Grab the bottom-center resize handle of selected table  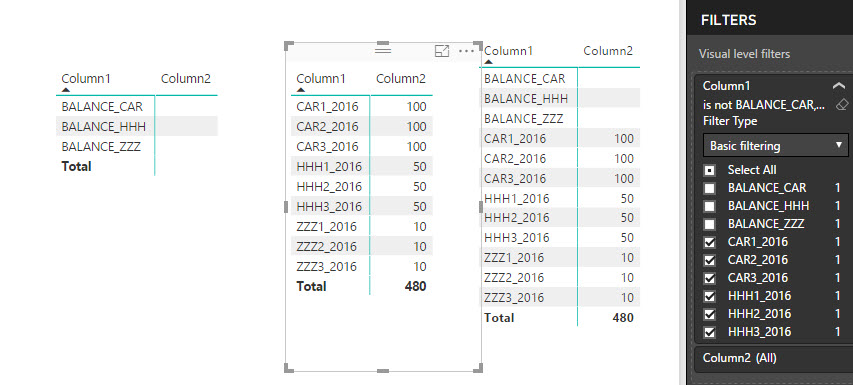coord(383,370)
